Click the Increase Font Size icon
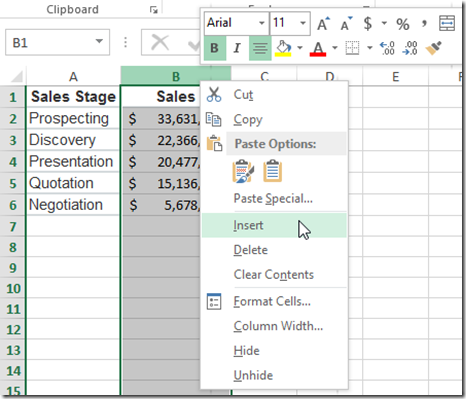The height and width of the screenshot is (399, 466). [323, 23]
